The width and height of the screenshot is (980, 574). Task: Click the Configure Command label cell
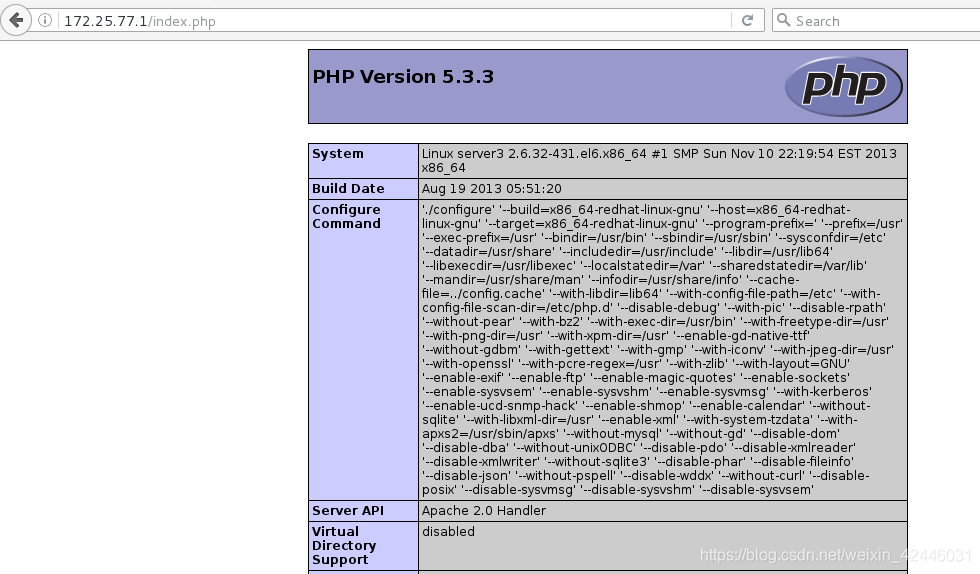coord(363,350)
